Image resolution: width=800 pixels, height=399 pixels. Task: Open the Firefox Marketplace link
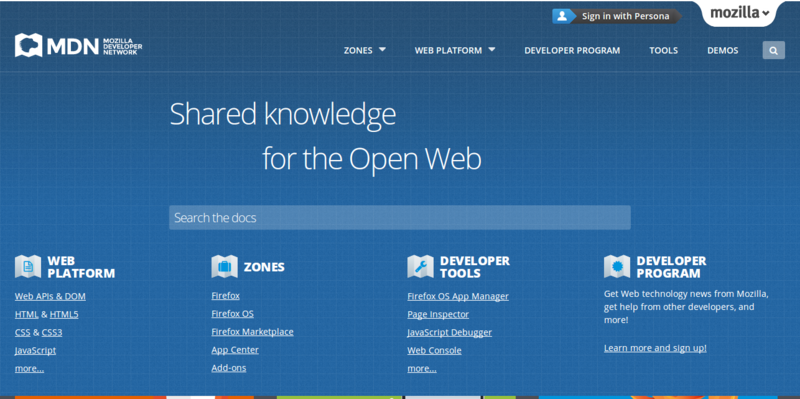click(253, 332)
